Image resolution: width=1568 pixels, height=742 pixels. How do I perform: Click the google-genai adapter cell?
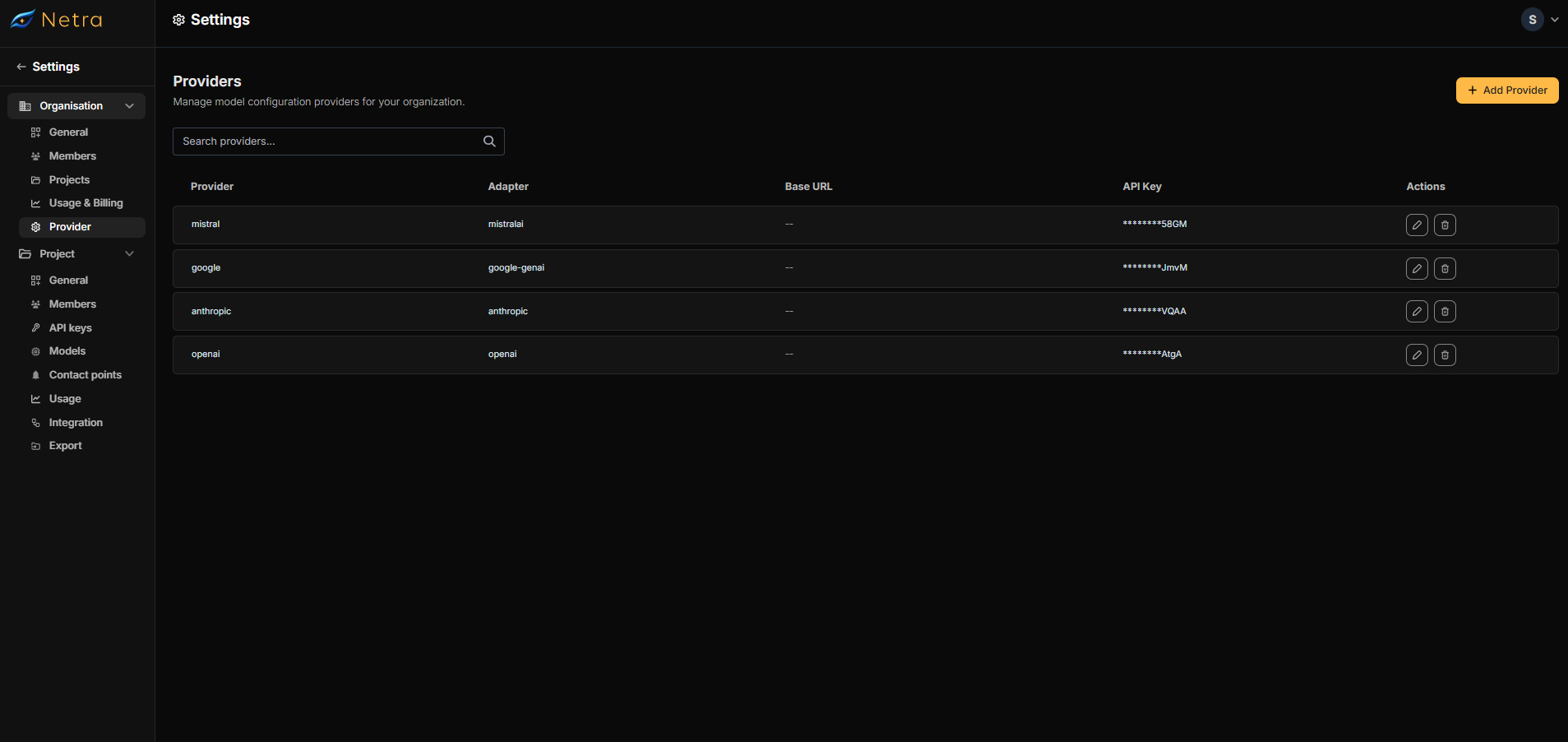point(516,268)
